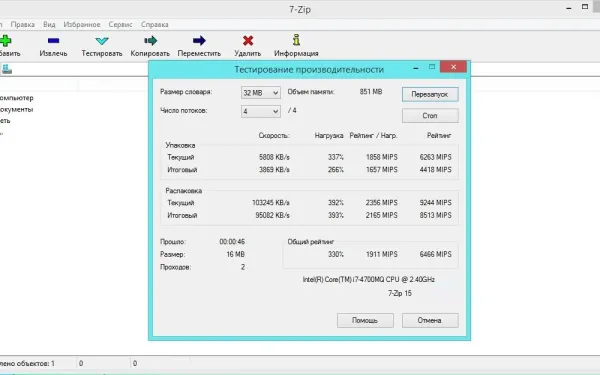This screenshot has height=375, width=600.
Task: Click the 851 MB memory value
Action: 371,92
